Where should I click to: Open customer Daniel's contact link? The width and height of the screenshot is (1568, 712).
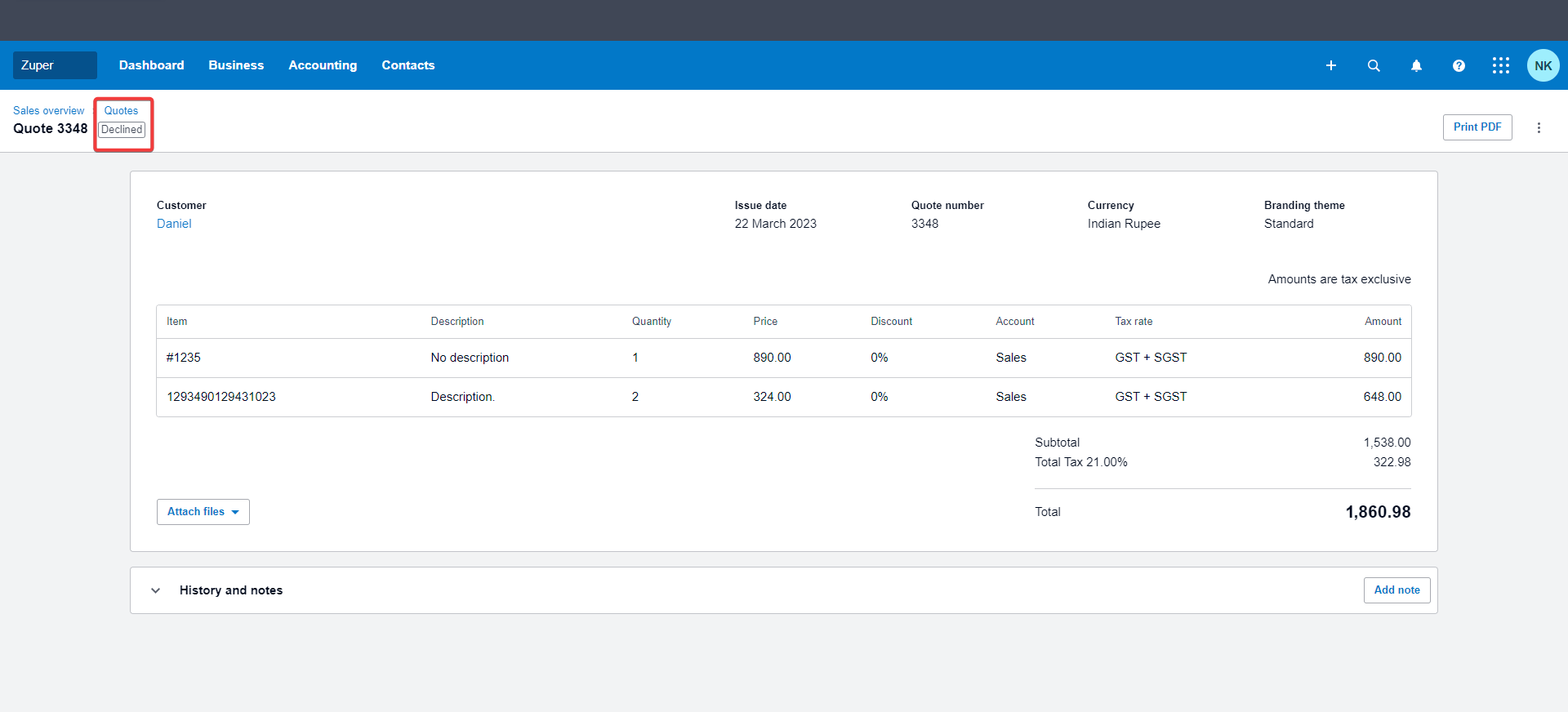coord(174,224)
